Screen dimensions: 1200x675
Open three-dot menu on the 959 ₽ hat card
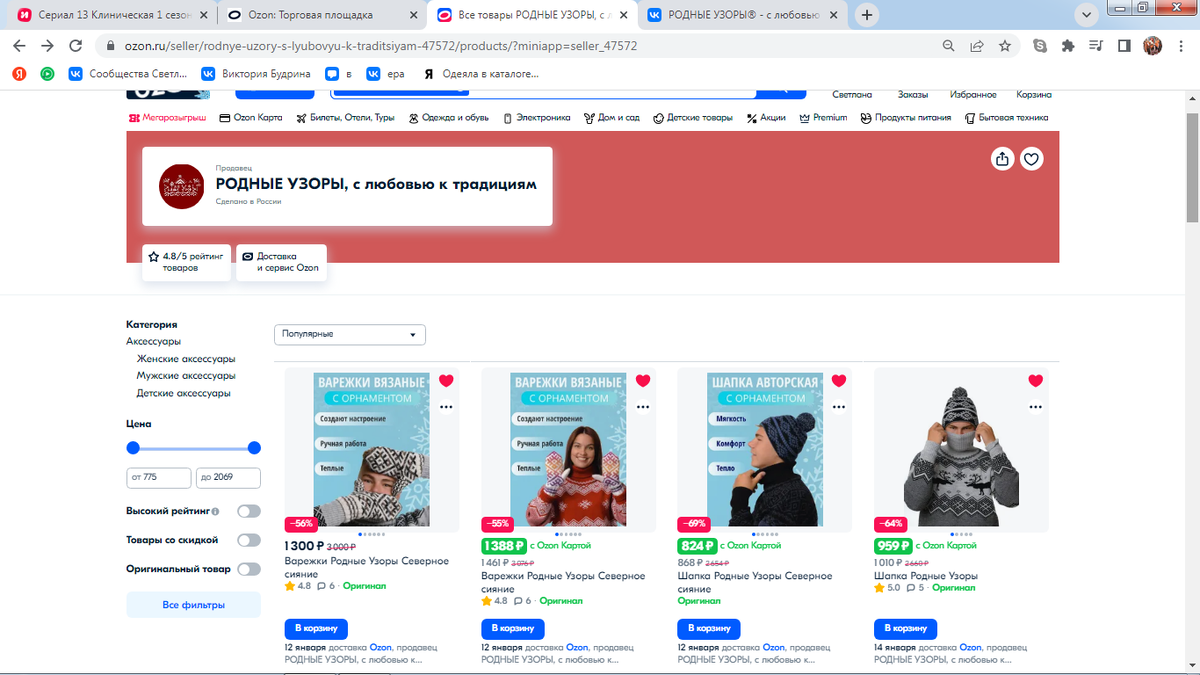pos(1035,408)
